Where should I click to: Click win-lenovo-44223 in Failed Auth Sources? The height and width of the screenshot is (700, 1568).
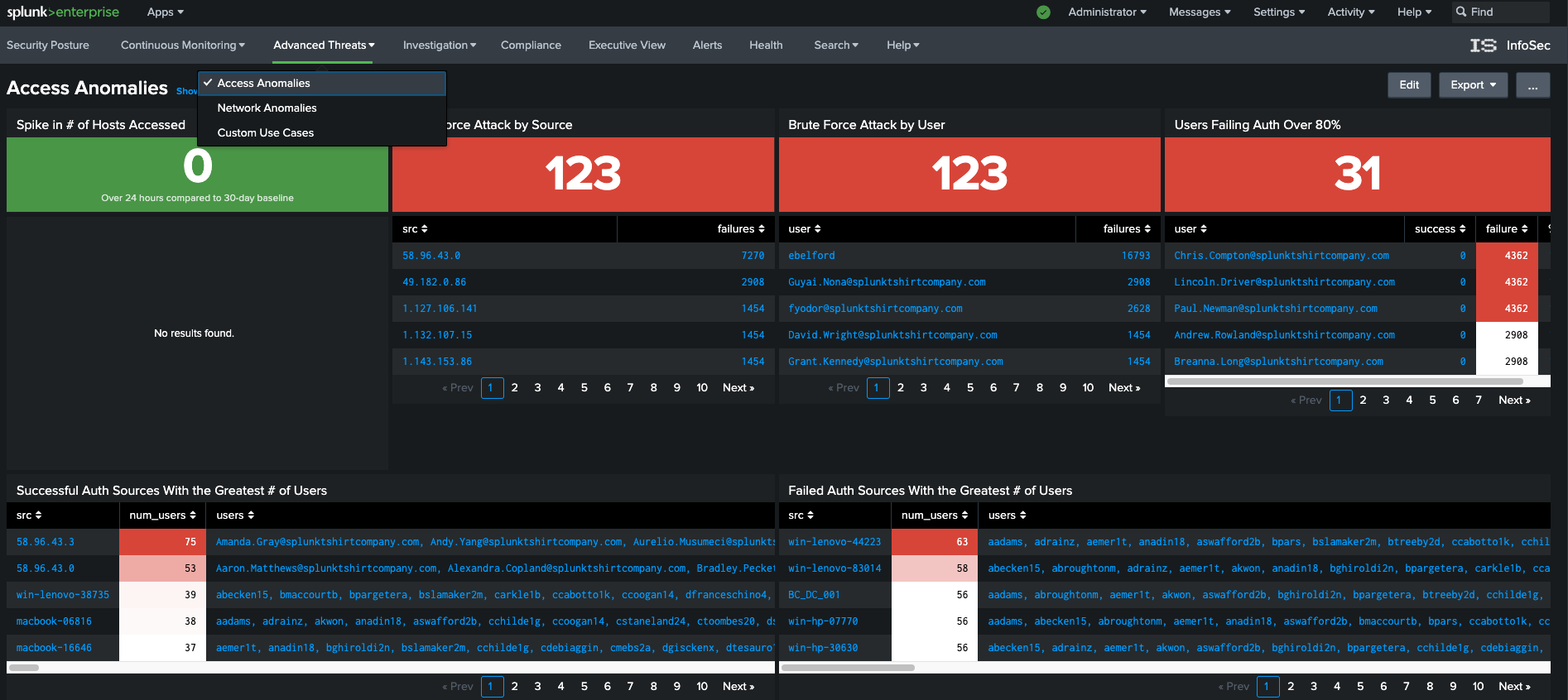(835, 543)
